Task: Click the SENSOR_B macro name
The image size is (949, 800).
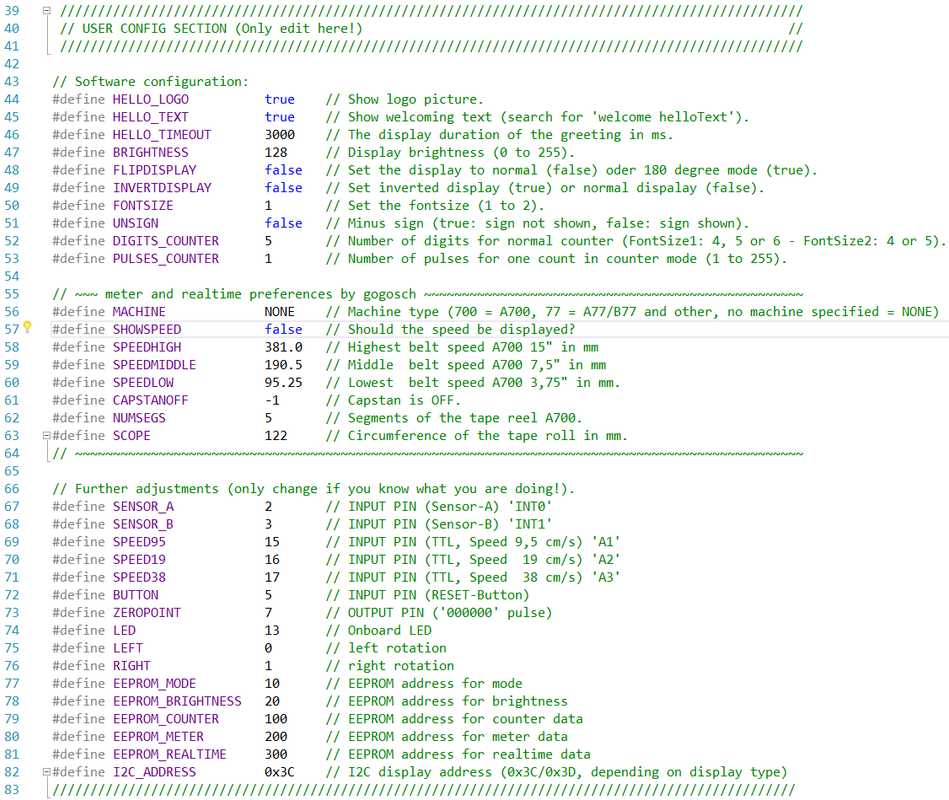Action: [143, 524]
